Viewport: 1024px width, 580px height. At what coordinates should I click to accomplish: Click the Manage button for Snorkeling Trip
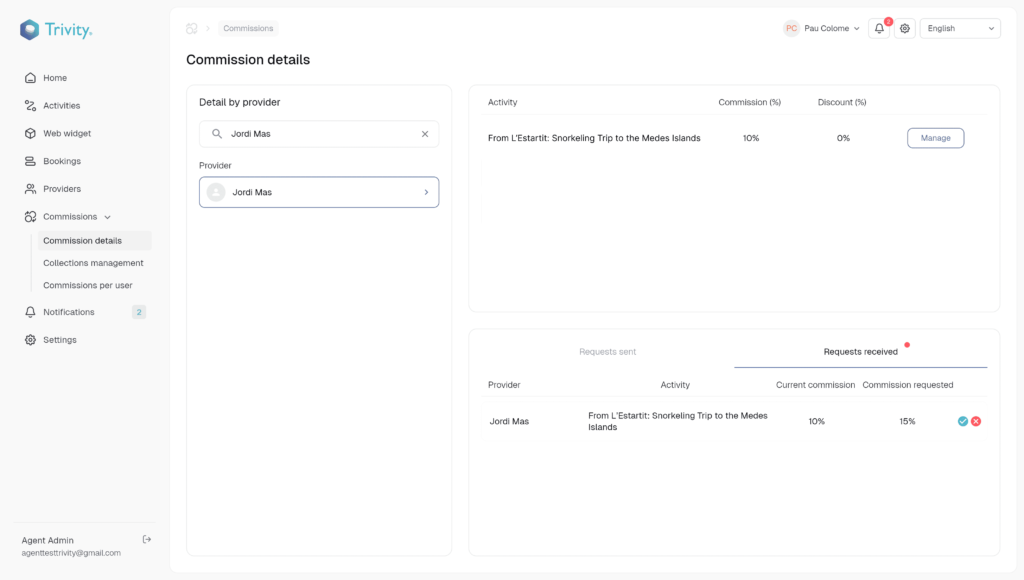coord(935,138)
